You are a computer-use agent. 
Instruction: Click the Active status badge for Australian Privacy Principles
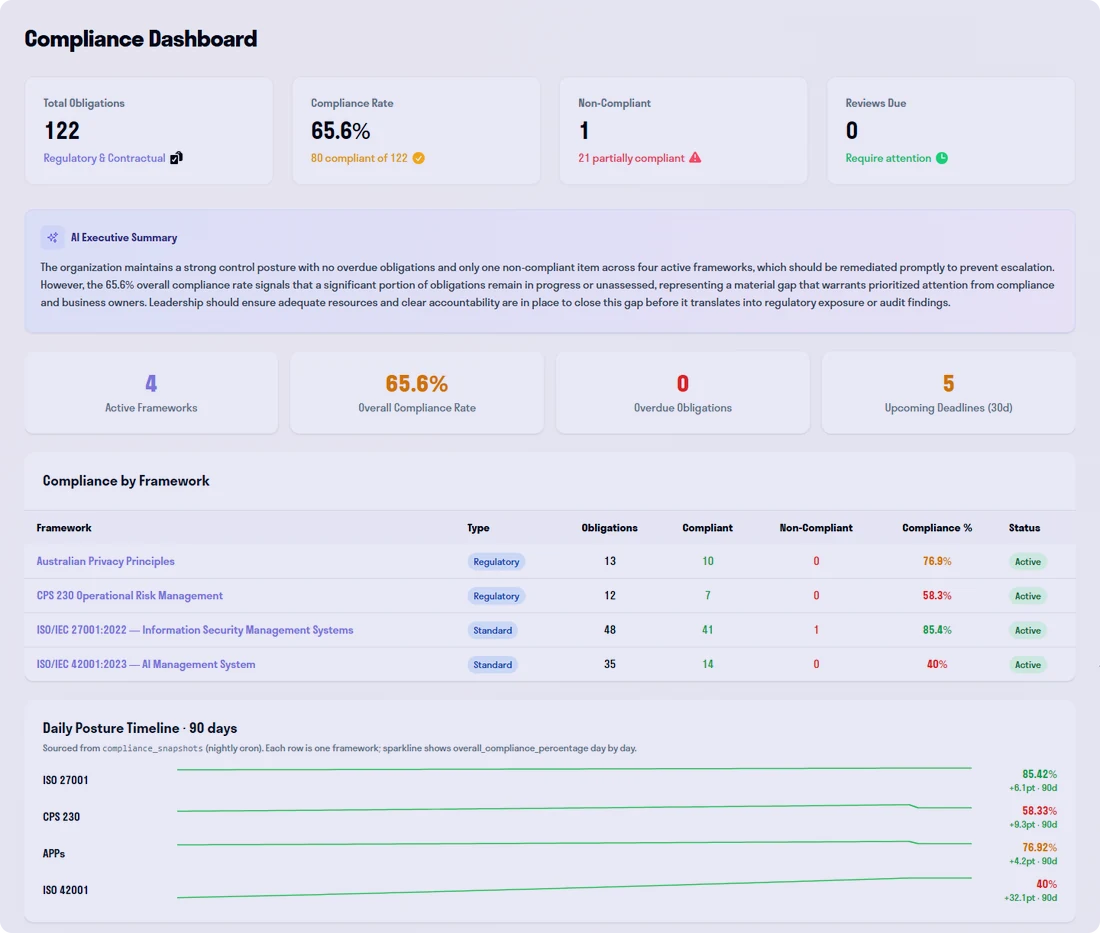tap(1028, 562)
